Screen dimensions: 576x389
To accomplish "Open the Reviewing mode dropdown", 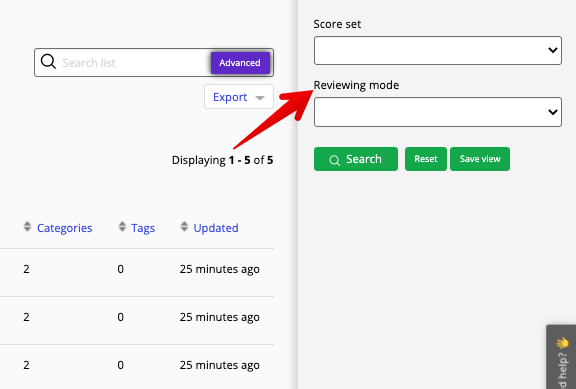I will (438, 112).
